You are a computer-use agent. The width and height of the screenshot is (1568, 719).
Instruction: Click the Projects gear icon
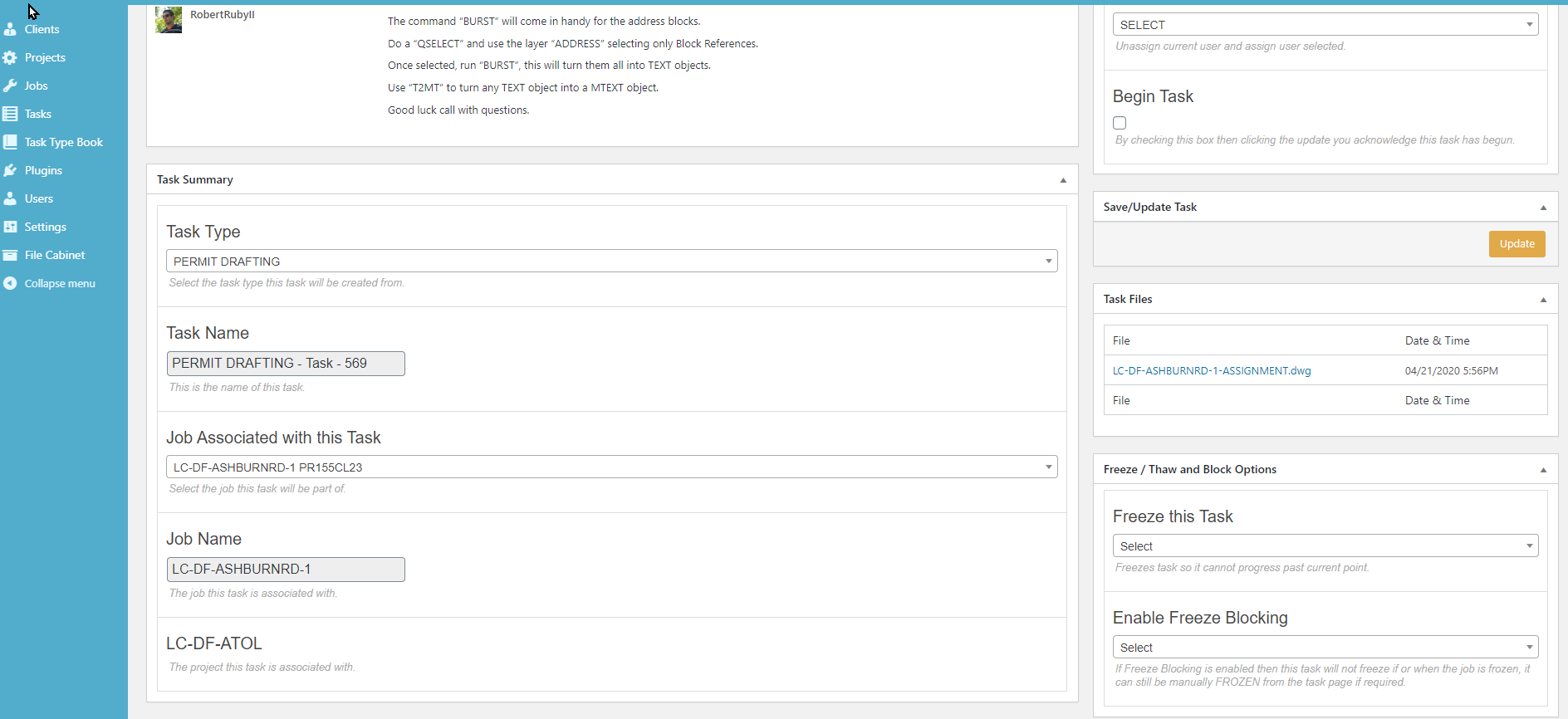tap(10, 57)
